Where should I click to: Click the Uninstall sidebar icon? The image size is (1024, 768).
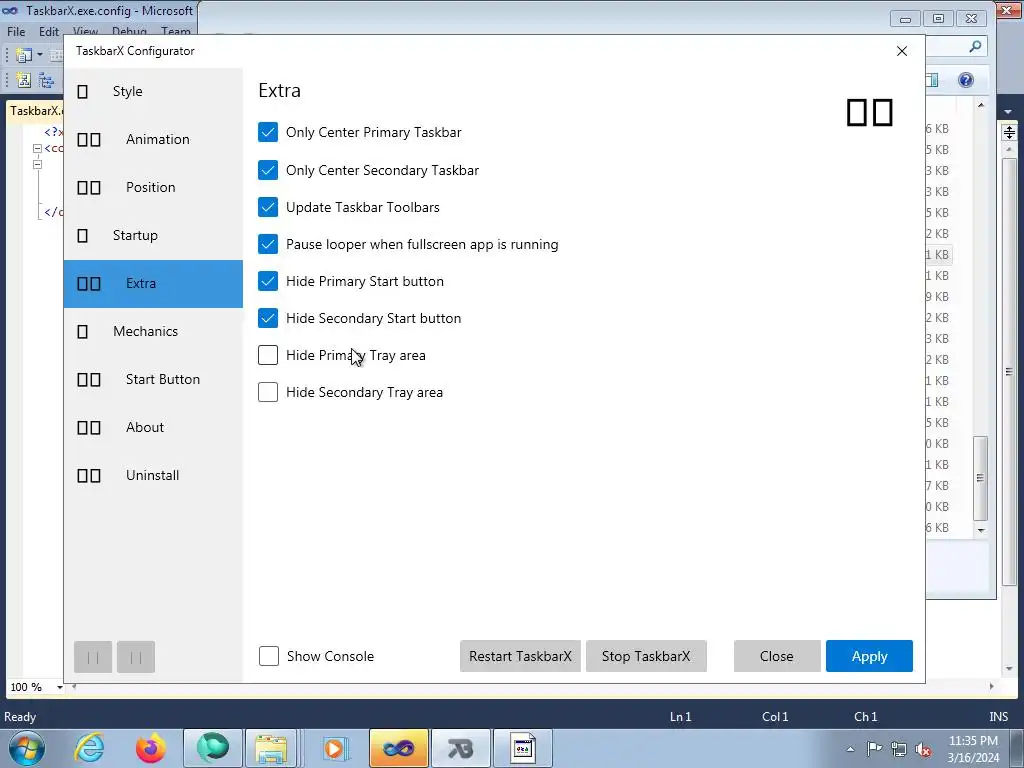89,475
